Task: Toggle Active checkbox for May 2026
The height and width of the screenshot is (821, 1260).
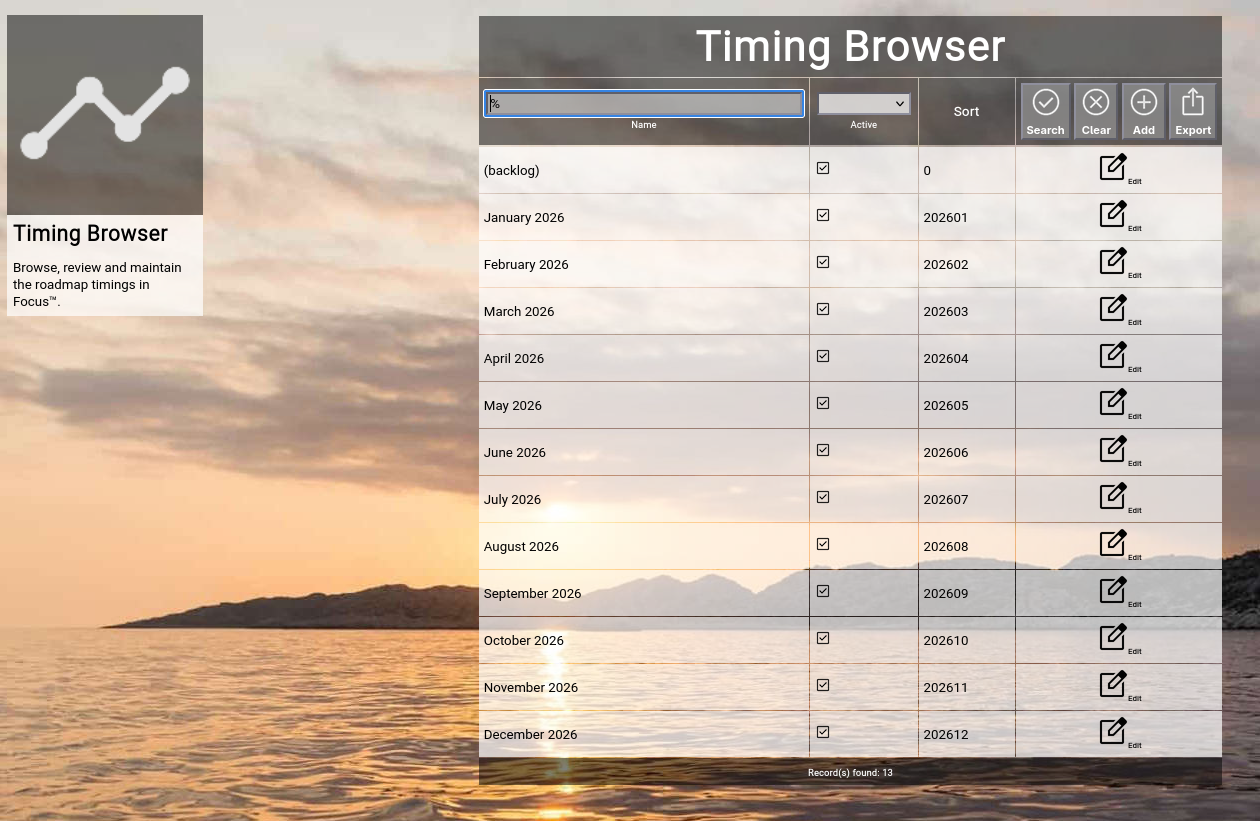Action: coord(823,403)
